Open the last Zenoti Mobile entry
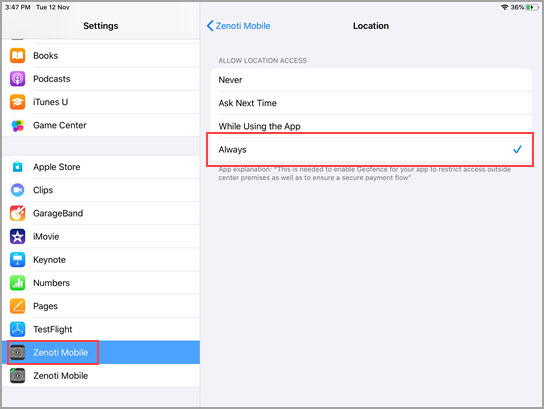Screen dimensions: 544x409 [x=101, y=376]
